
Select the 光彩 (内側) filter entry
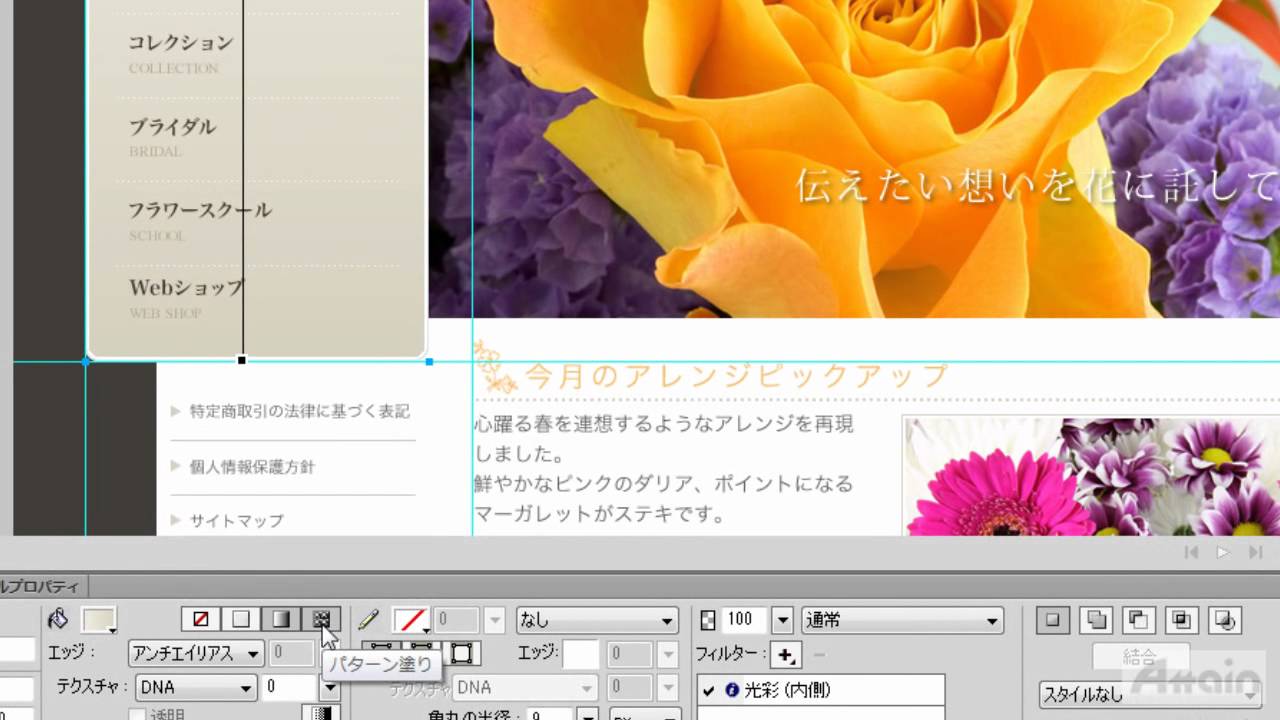[x=820, y=690]
